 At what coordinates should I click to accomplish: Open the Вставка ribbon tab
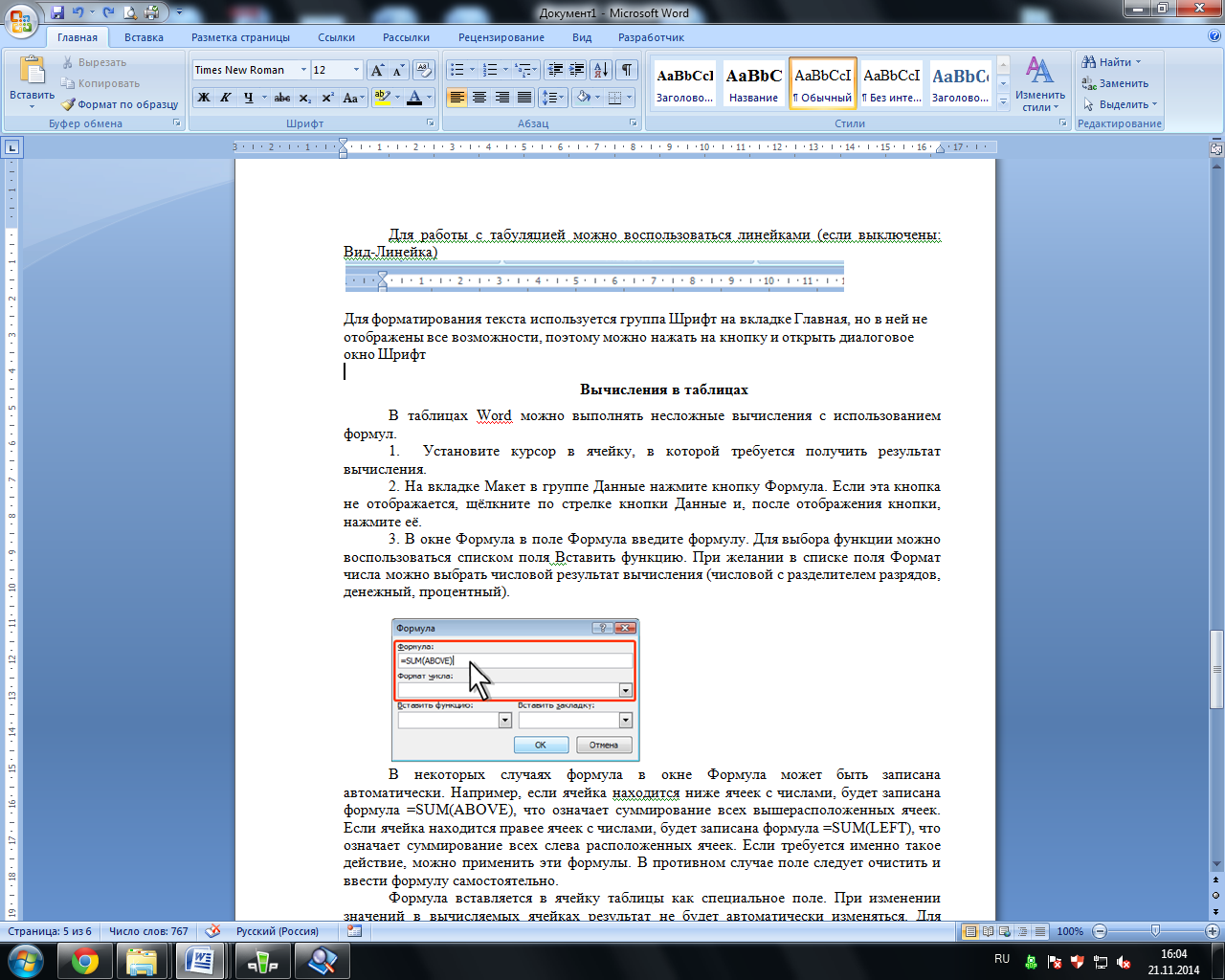point(144,37)
